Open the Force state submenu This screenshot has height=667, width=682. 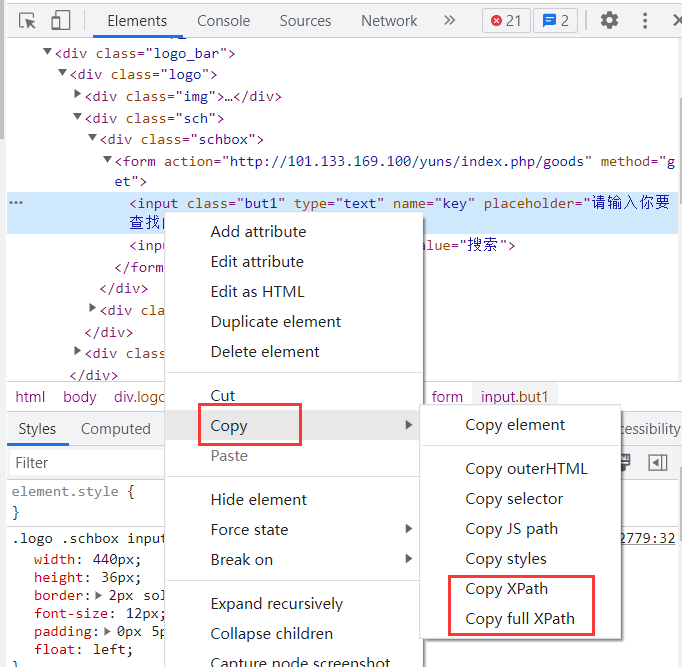292,530
